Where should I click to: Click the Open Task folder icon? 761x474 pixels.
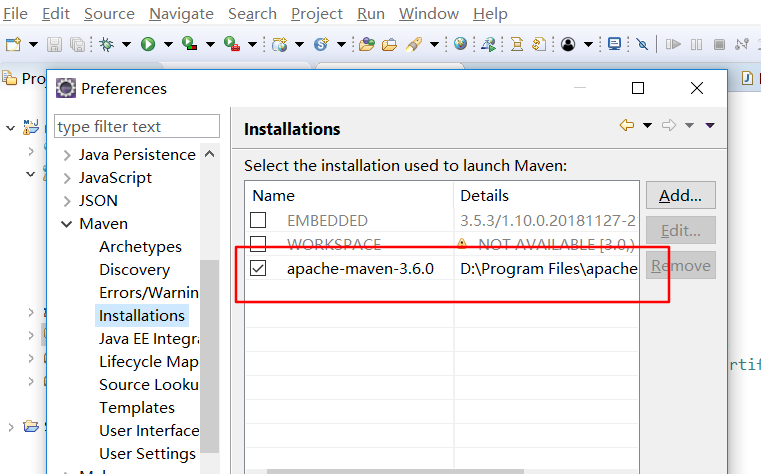[389, 45]
